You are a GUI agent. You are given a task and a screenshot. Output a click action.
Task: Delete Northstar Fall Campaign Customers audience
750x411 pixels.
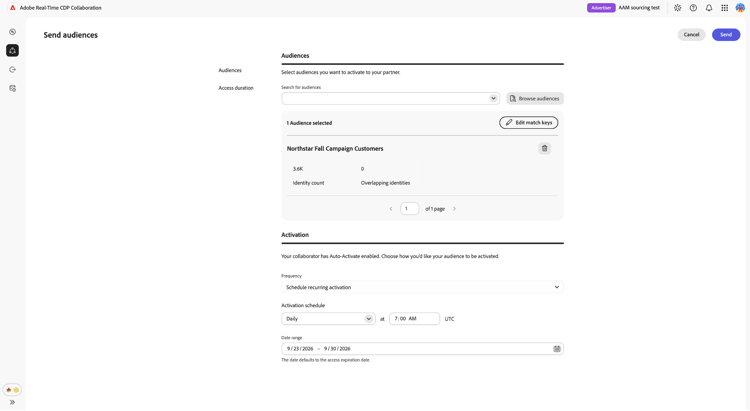tap(544, 148)
